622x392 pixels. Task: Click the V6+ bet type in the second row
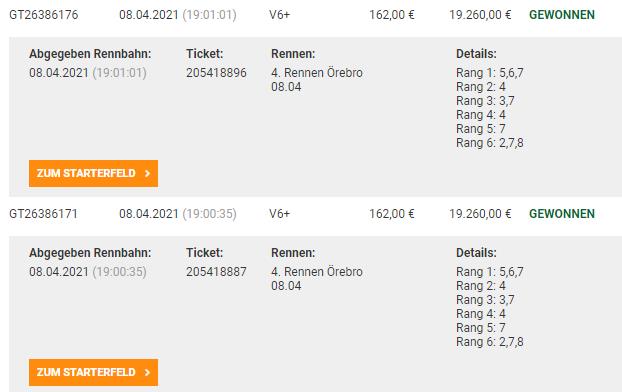[x=279, y=214]
